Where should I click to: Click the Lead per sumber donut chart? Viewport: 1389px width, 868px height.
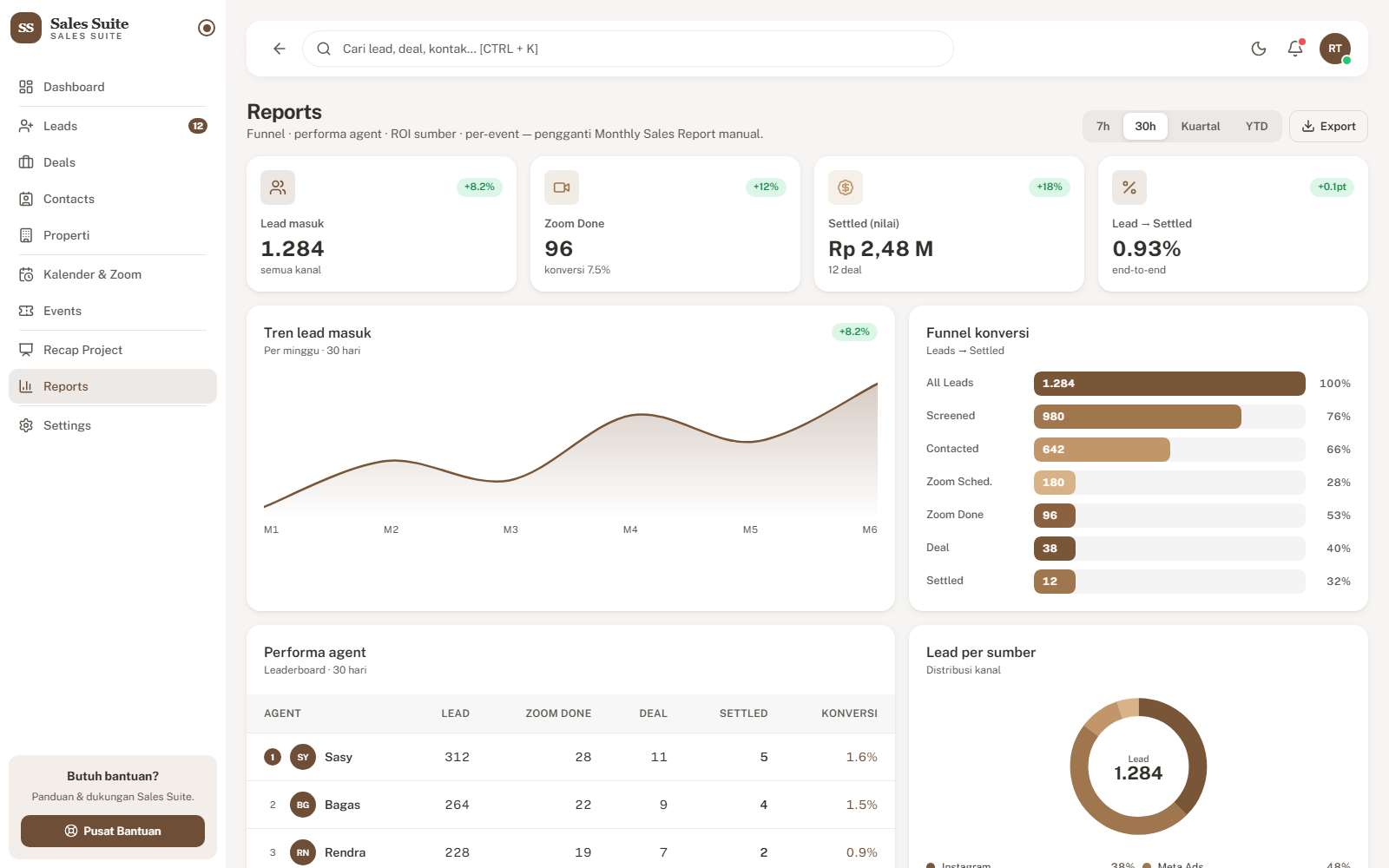click(x=1138, y=766)
